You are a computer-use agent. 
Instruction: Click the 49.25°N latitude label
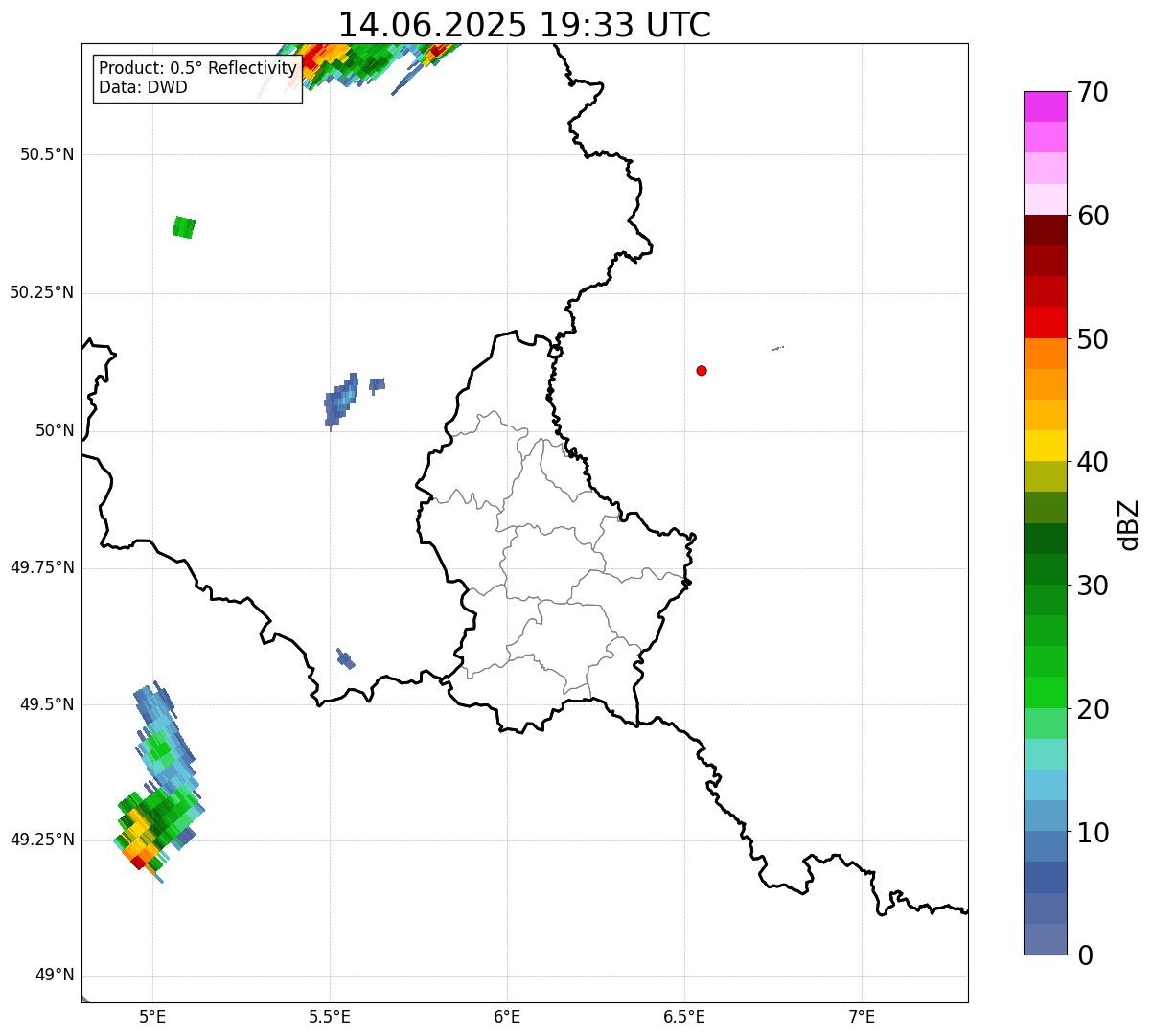(42, 840)
